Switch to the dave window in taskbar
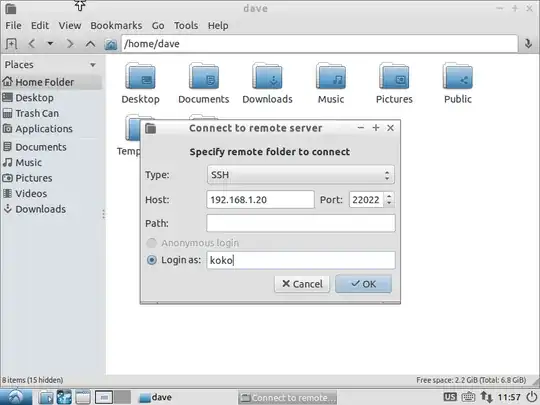 pyautogui.click(x=155, y=397)
